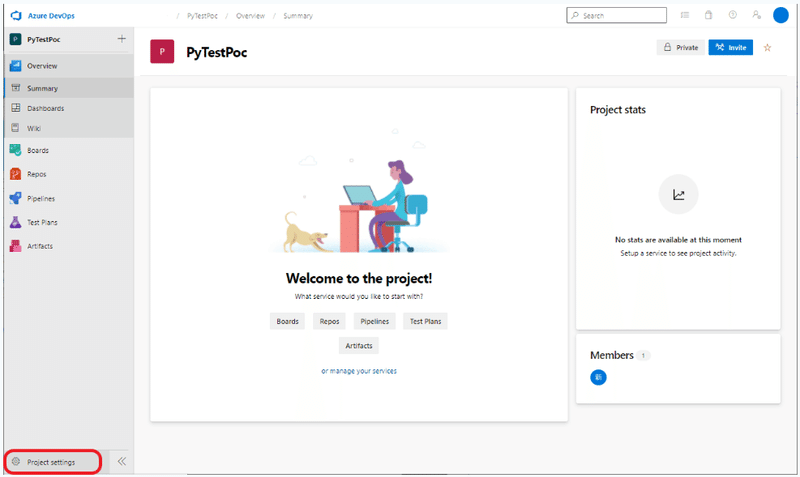
Task: Collapse the sidebar with double chevron
Action: pos(121,461)
